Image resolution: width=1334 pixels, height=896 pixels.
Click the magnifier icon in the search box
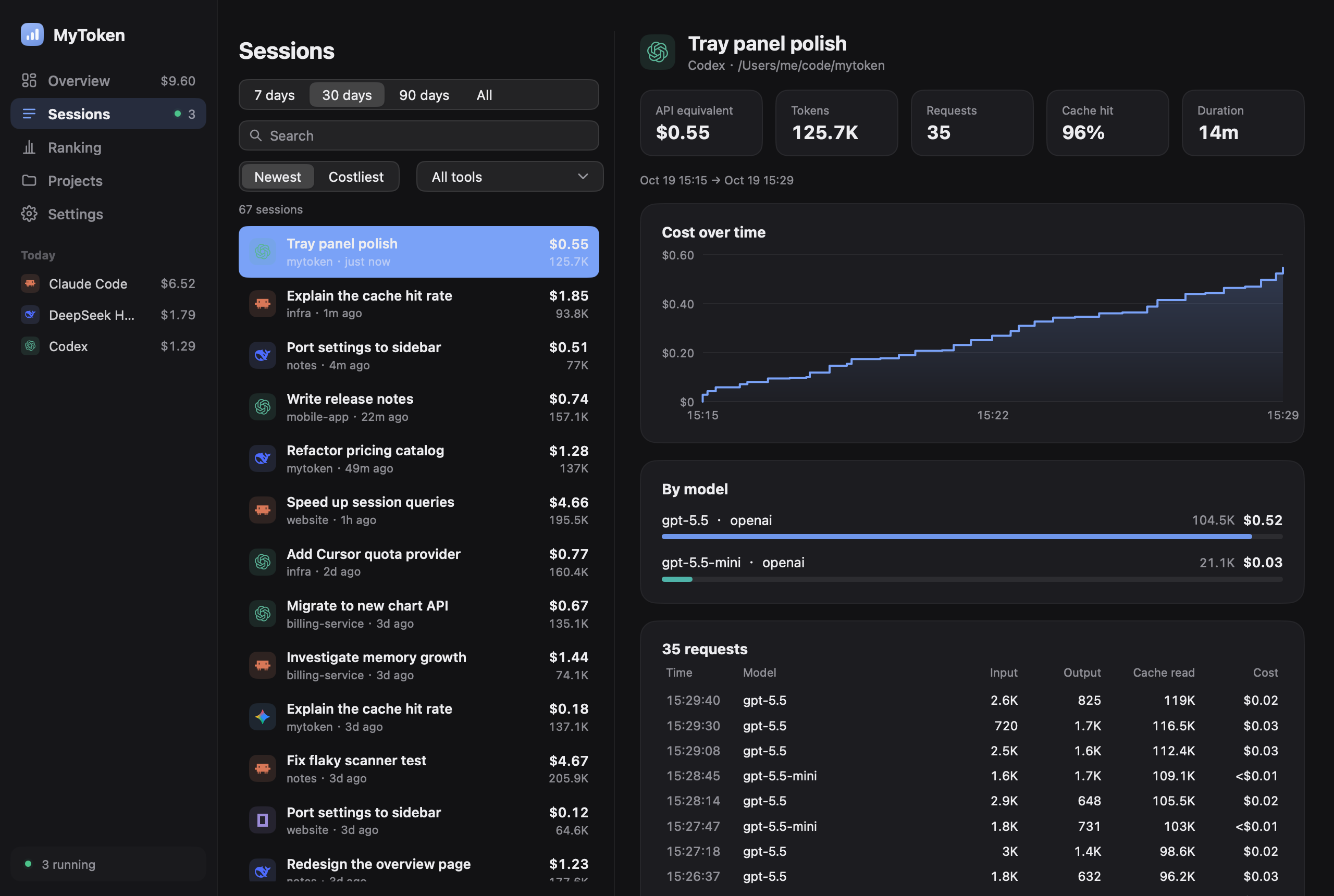(256, 135)
